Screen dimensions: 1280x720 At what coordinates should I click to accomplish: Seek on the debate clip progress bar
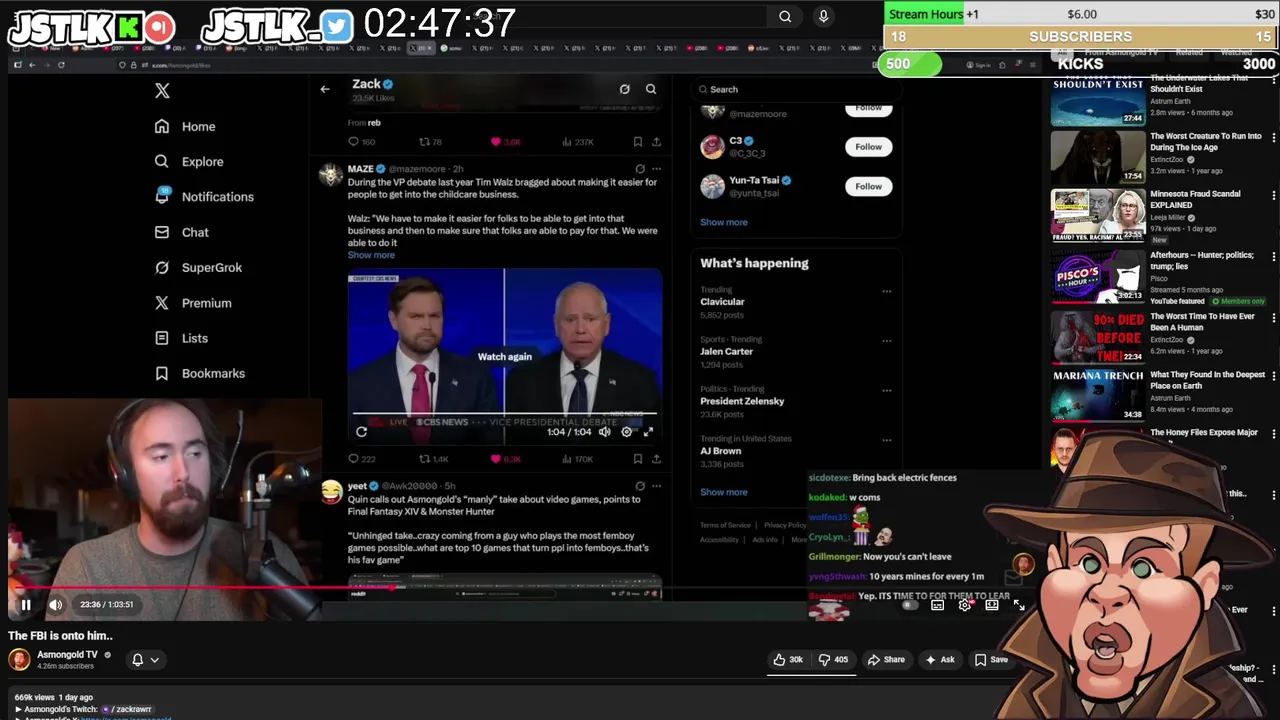[504, 412]
